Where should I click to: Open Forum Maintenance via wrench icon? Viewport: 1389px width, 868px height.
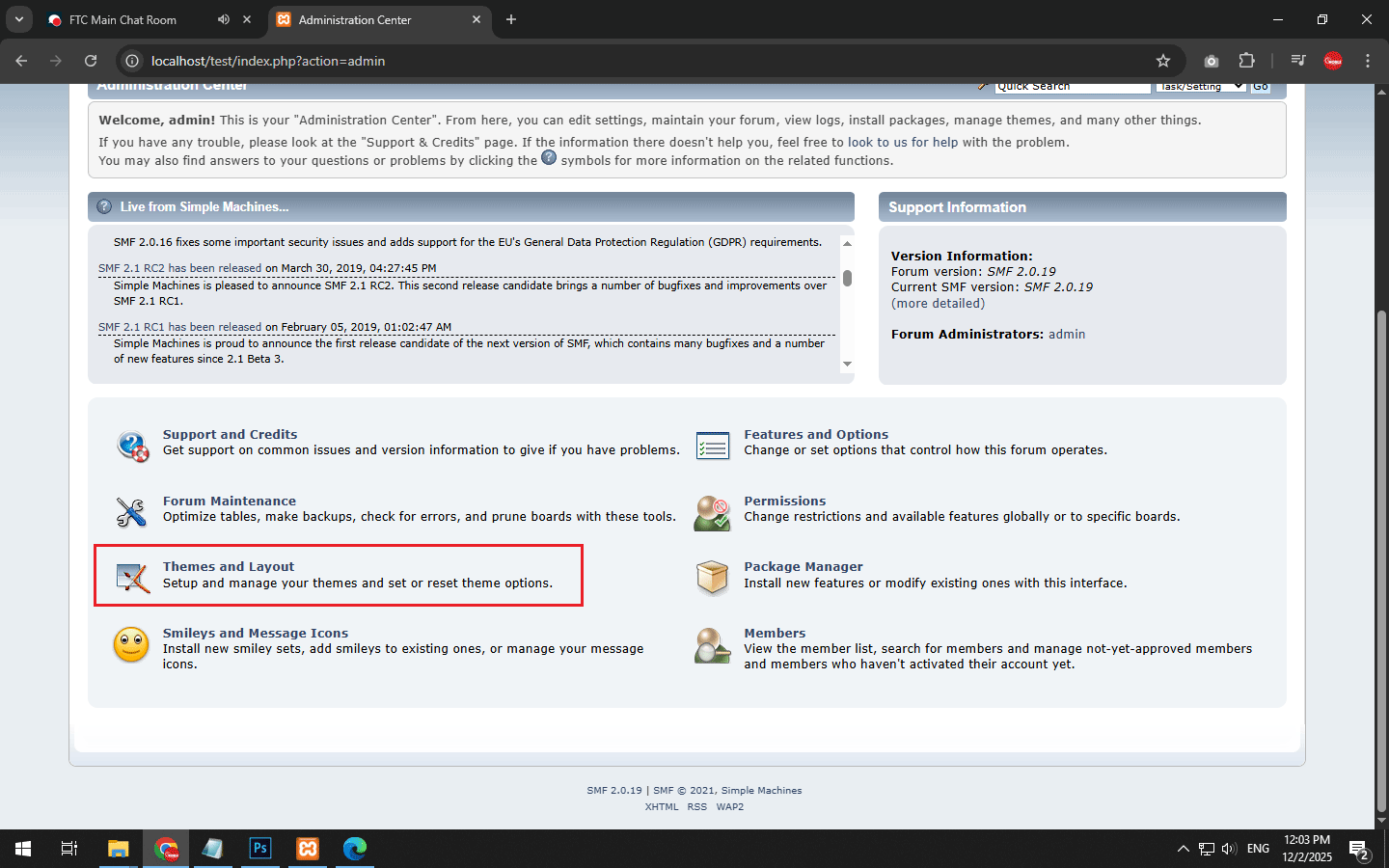pyautogui.click(x=131, y=512)
